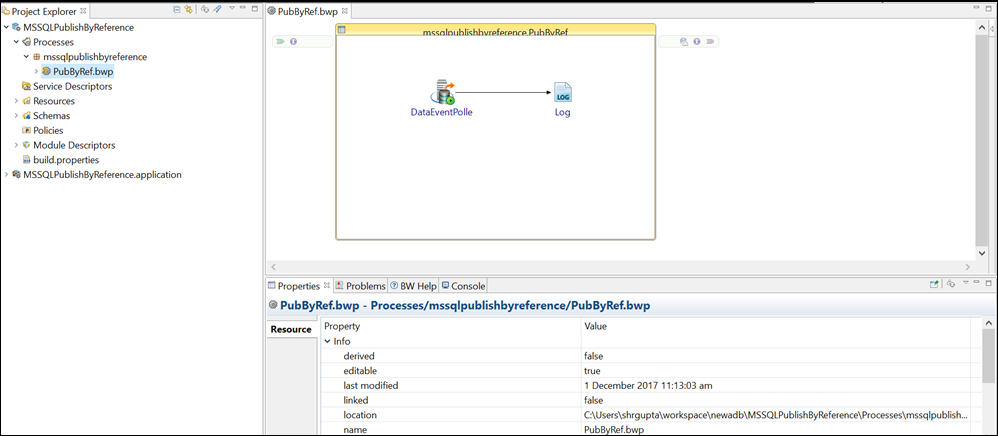
Task: Click the 'last modified' property row
Action: pyautogui.click(x=645, y=385)
